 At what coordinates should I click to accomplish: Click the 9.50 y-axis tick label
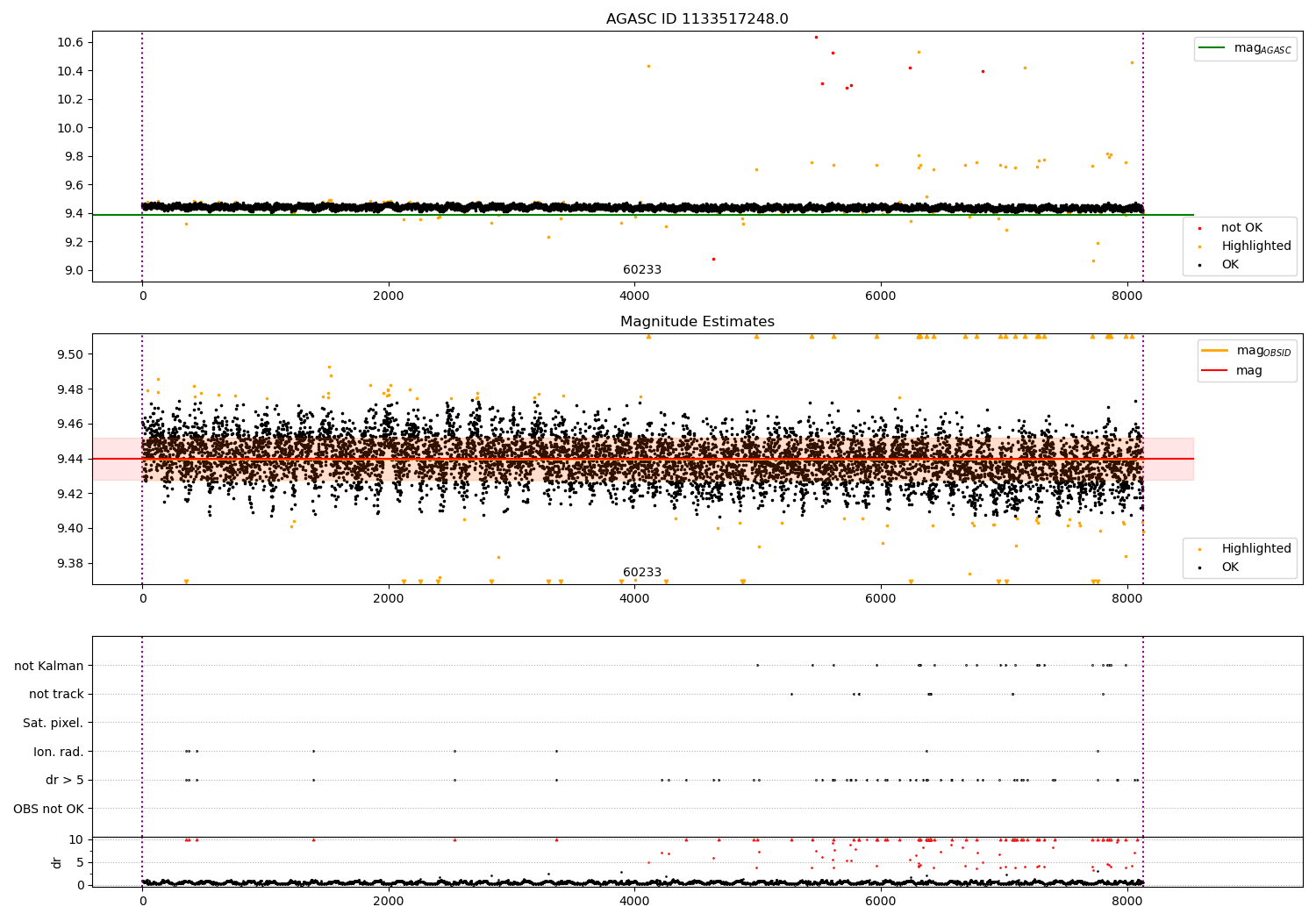[71, 355]
